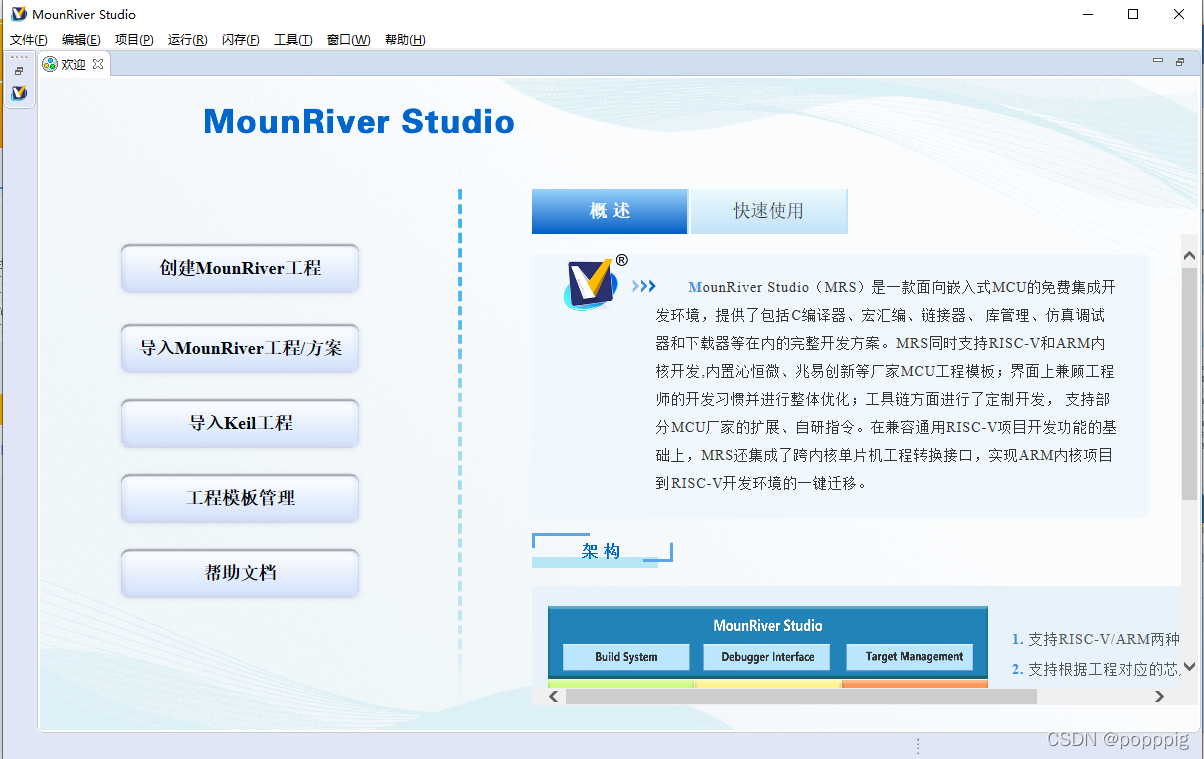The height and width of the screenshot is (759, 1204).
Task: Click the scroll down arrow
Action: [x=1189, y=666]
